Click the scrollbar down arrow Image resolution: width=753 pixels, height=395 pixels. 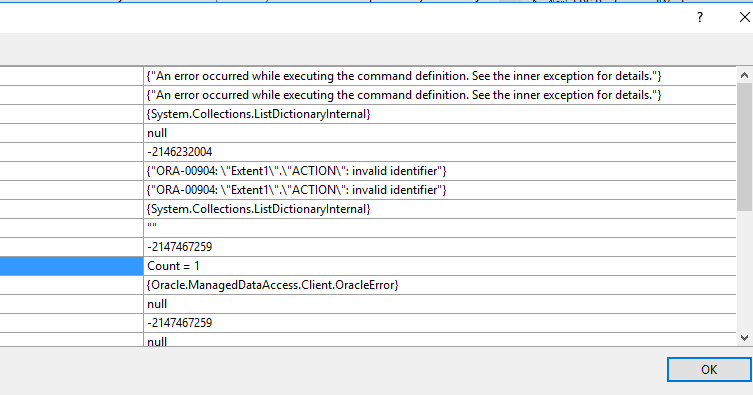point(744,338)
